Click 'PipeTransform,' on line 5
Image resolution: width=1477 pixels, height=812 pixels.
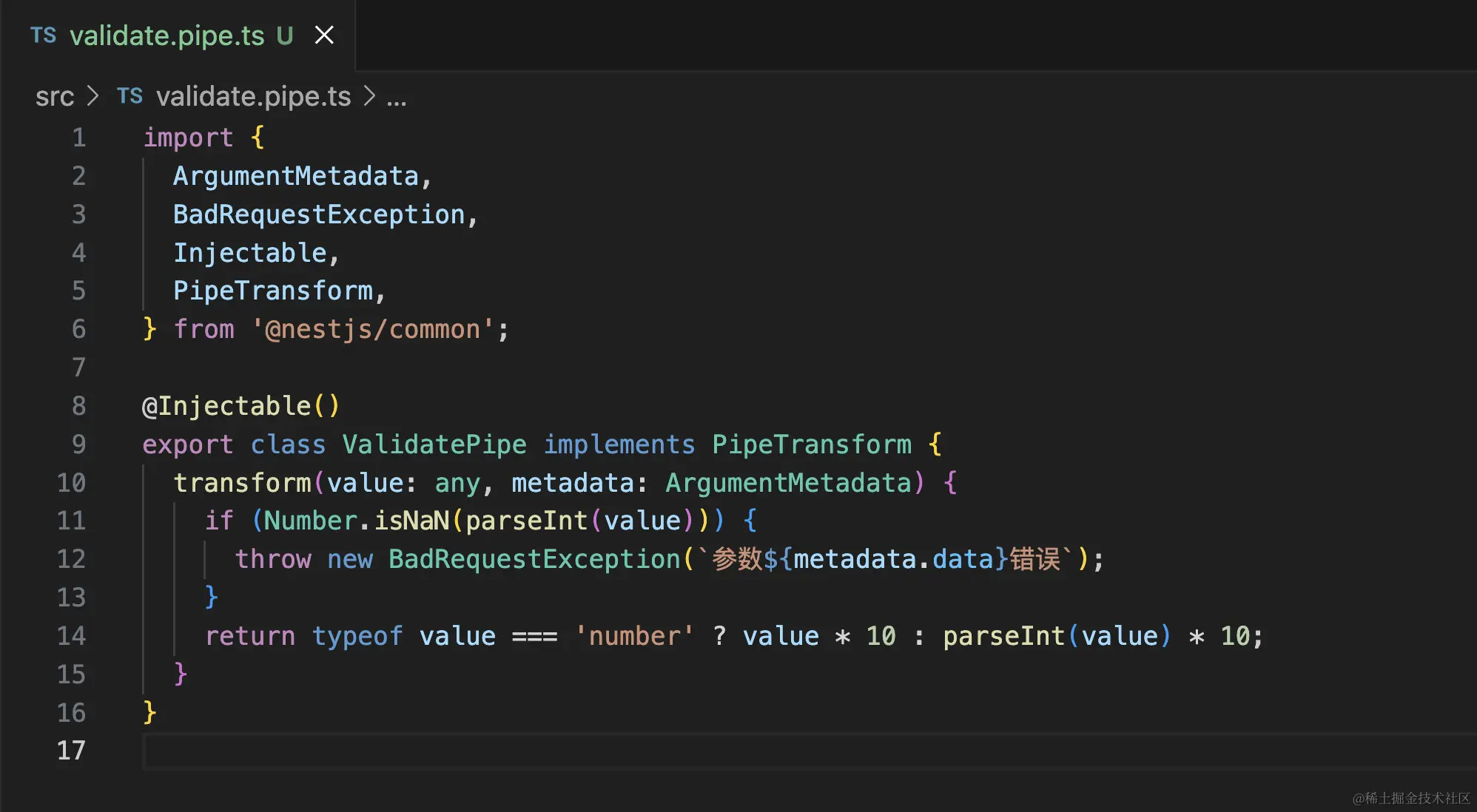[280, 291]
